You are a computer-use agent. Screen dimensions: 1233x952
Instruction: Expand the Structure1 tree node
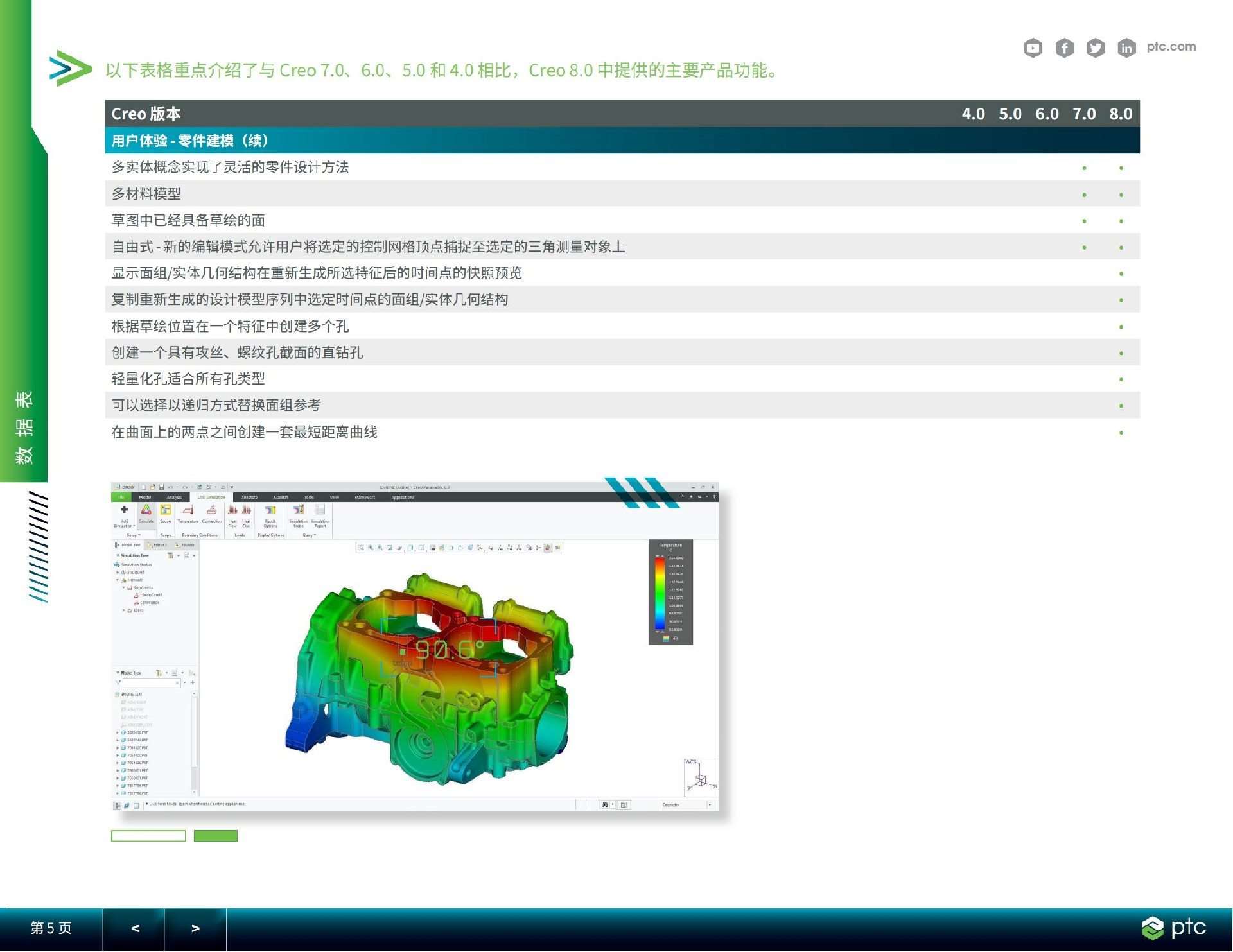118,572
